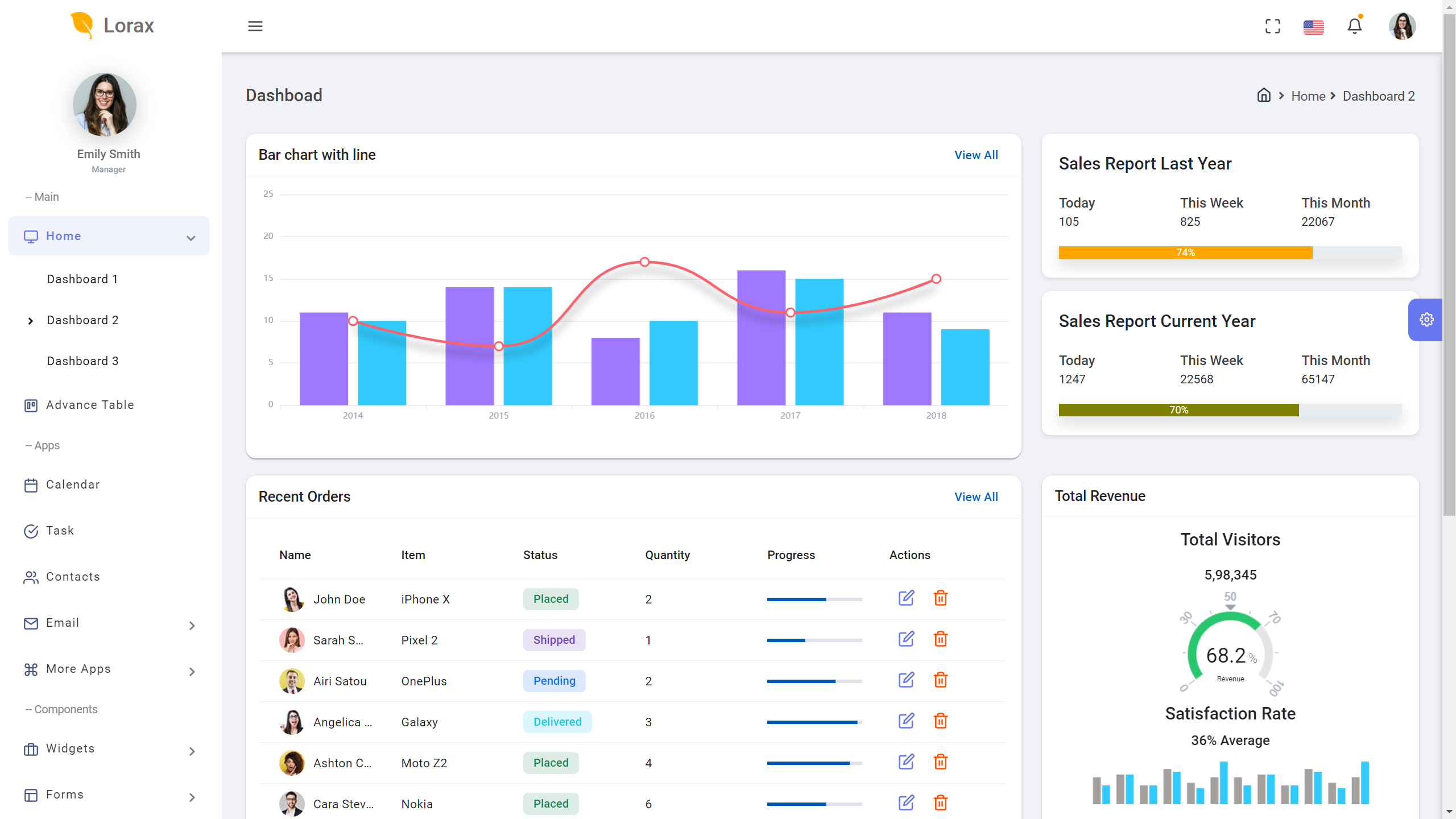Open the notifications bell
1456x819 pixels.
1355,26
